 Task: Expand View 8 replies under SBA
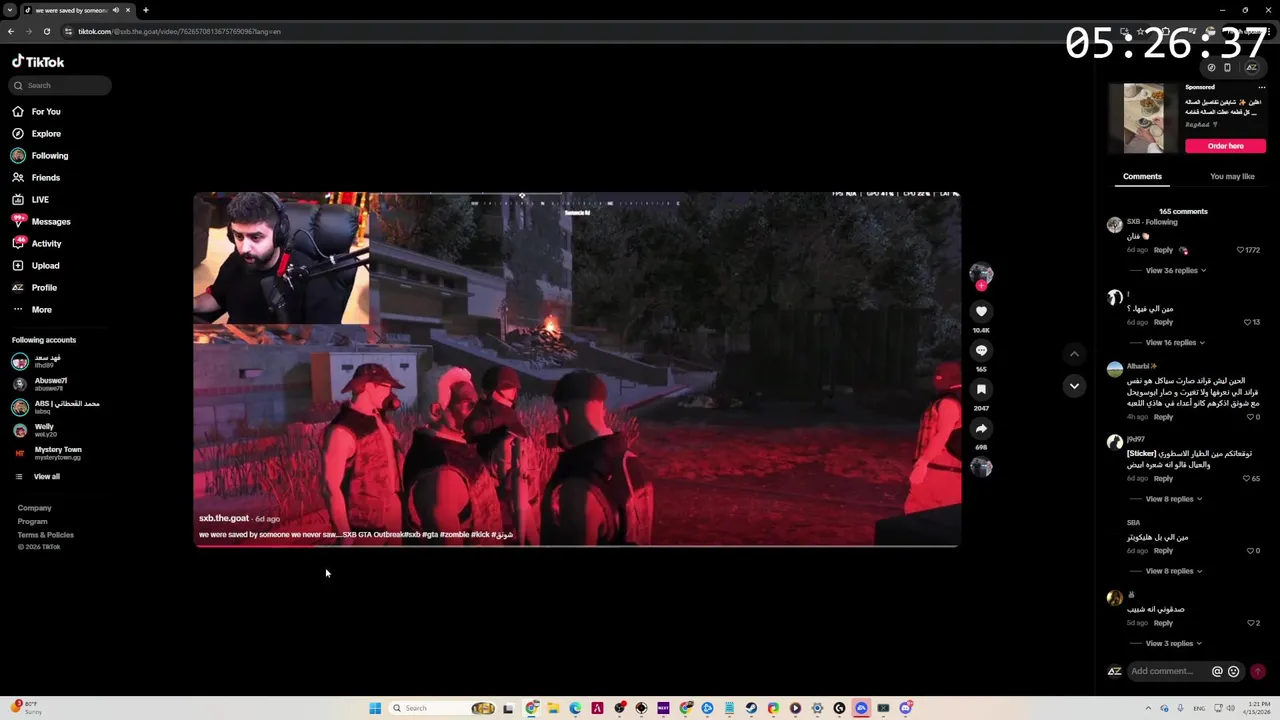(x=1173, y=571)
